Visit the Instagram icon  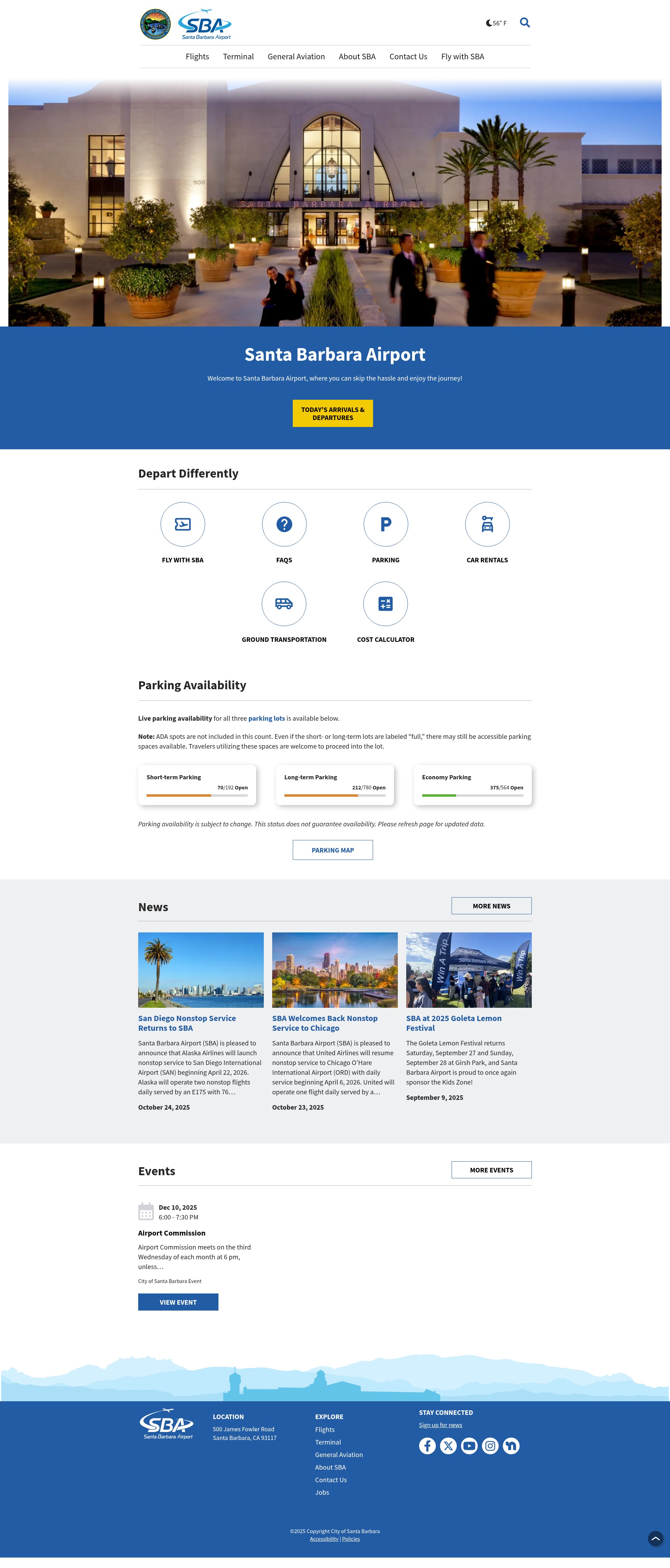[x=490, y=1446]
